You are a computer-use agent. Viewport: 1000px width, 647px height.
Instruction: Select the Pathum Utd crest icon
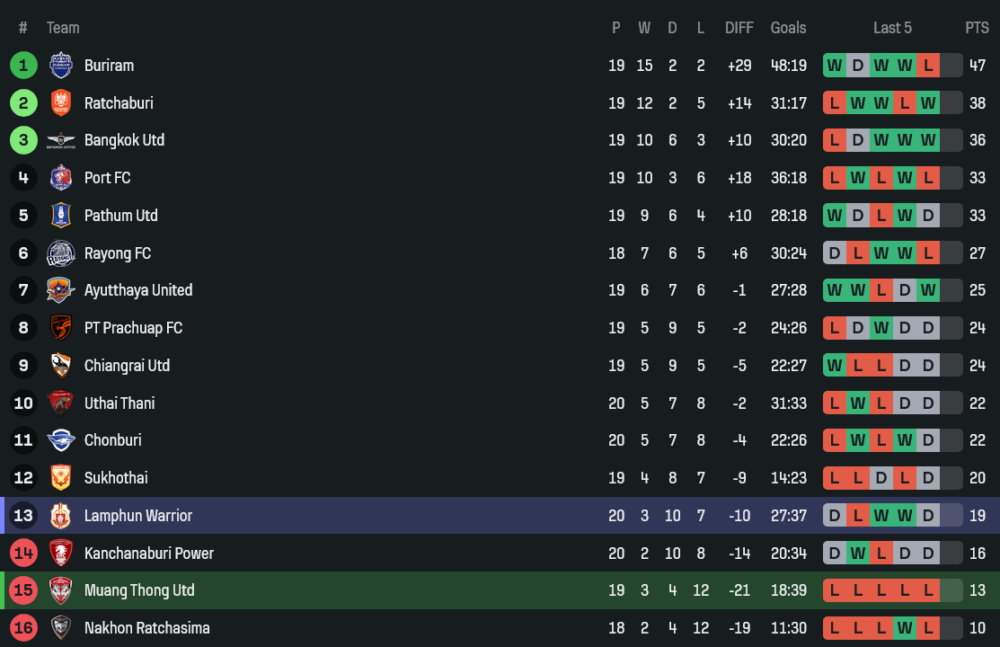click(61, 216)
